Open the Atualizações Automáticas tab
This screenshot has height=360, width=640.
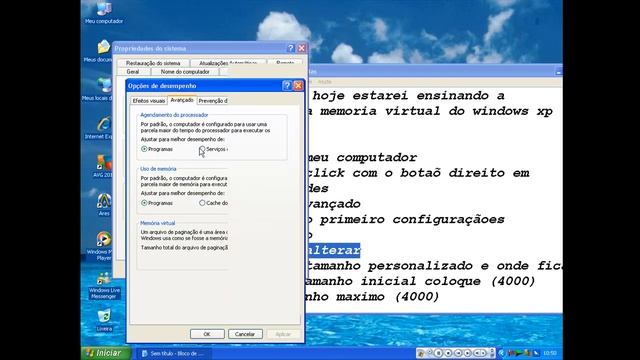228,63
